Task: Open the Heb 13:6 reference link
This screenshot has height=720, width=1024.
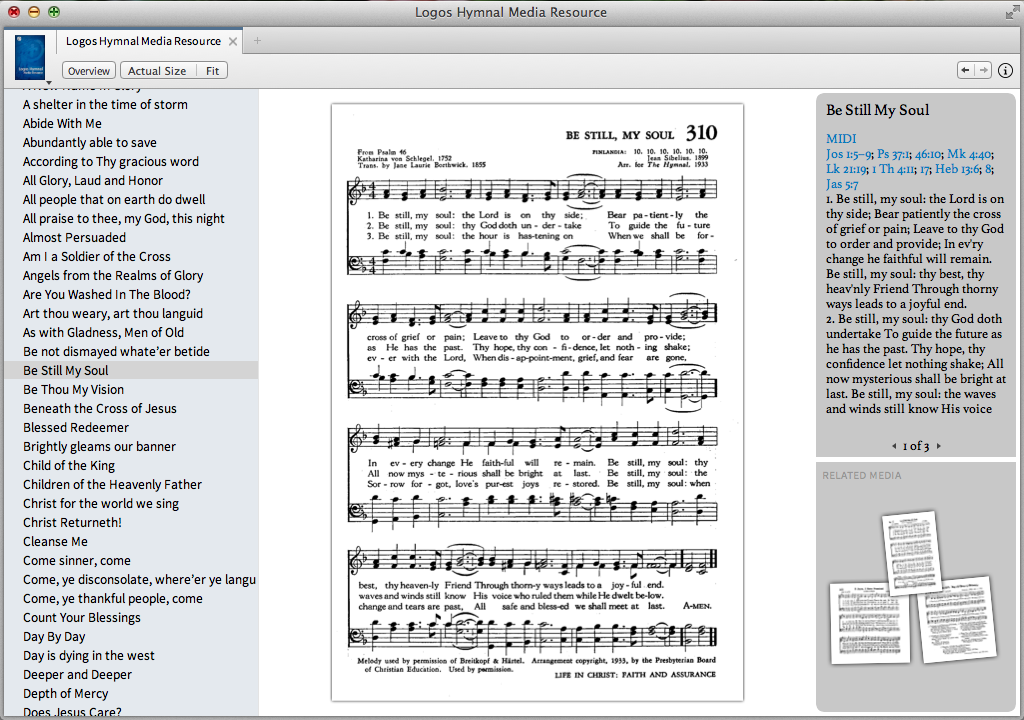Action: (x=957, y=169)
